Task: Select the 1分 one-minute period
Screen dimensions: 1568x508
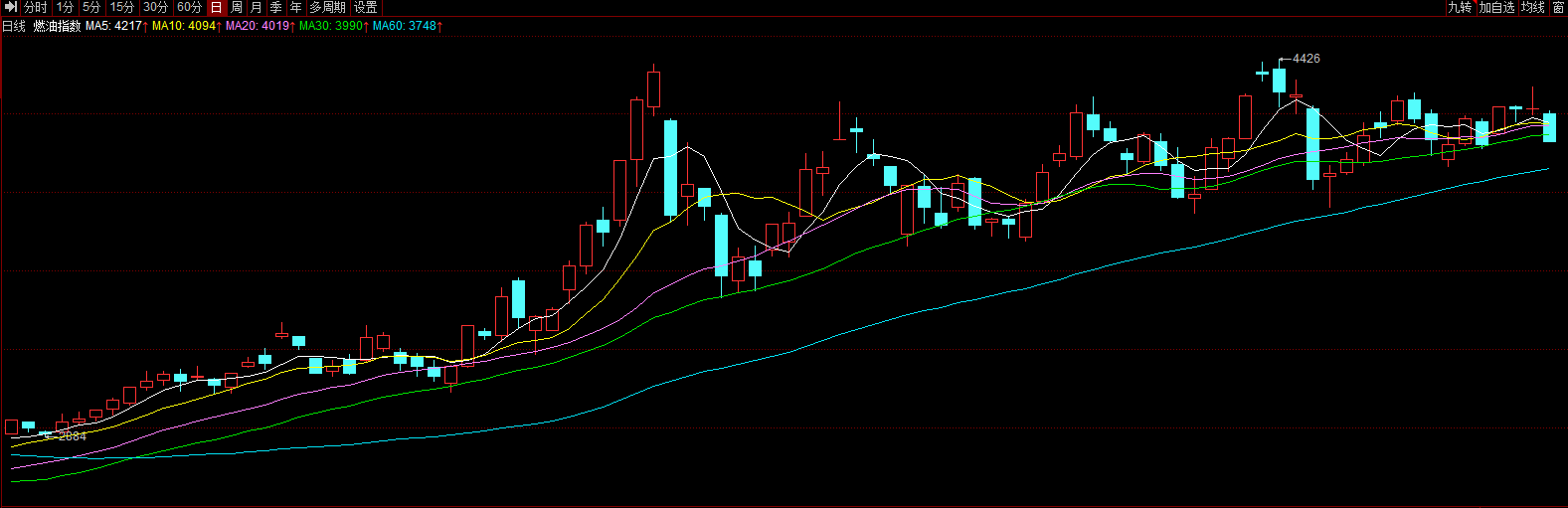Action: [x=66, y=7]
